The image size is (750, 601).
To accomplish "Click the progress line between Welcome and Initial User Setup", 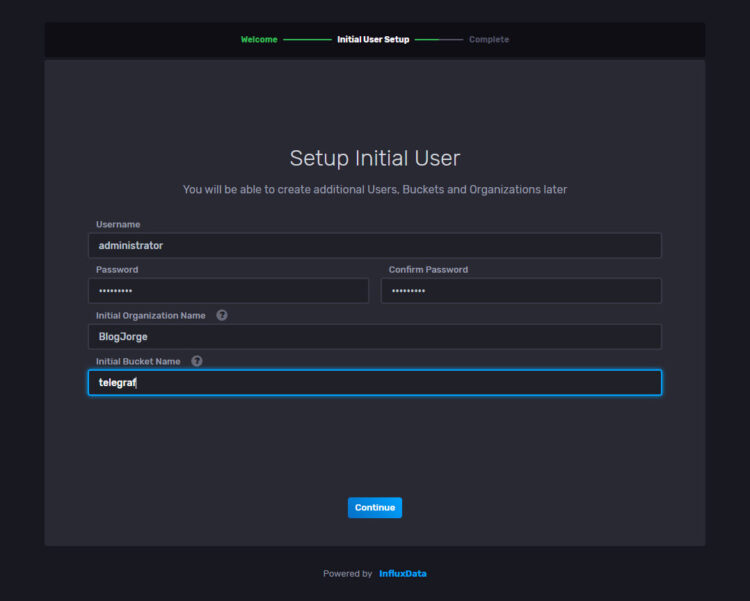I will tap(307, 40).
